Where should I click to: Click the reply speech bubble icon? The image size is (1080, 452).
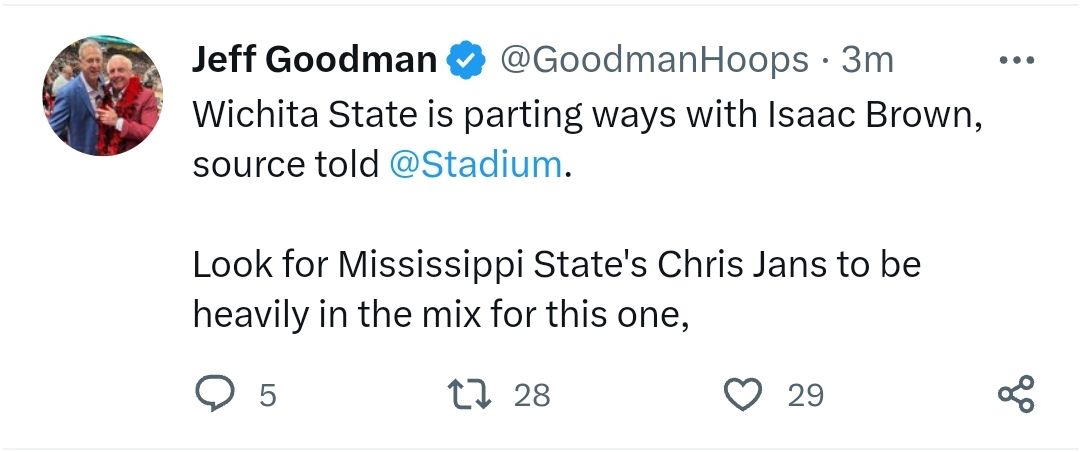point(214,395)
